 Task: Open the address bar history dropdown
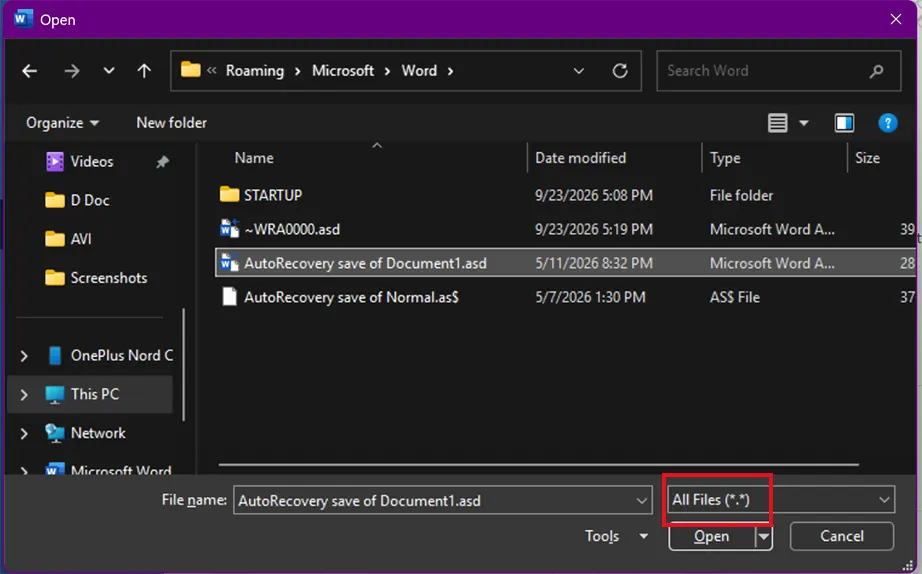click(x=579, y=71)
